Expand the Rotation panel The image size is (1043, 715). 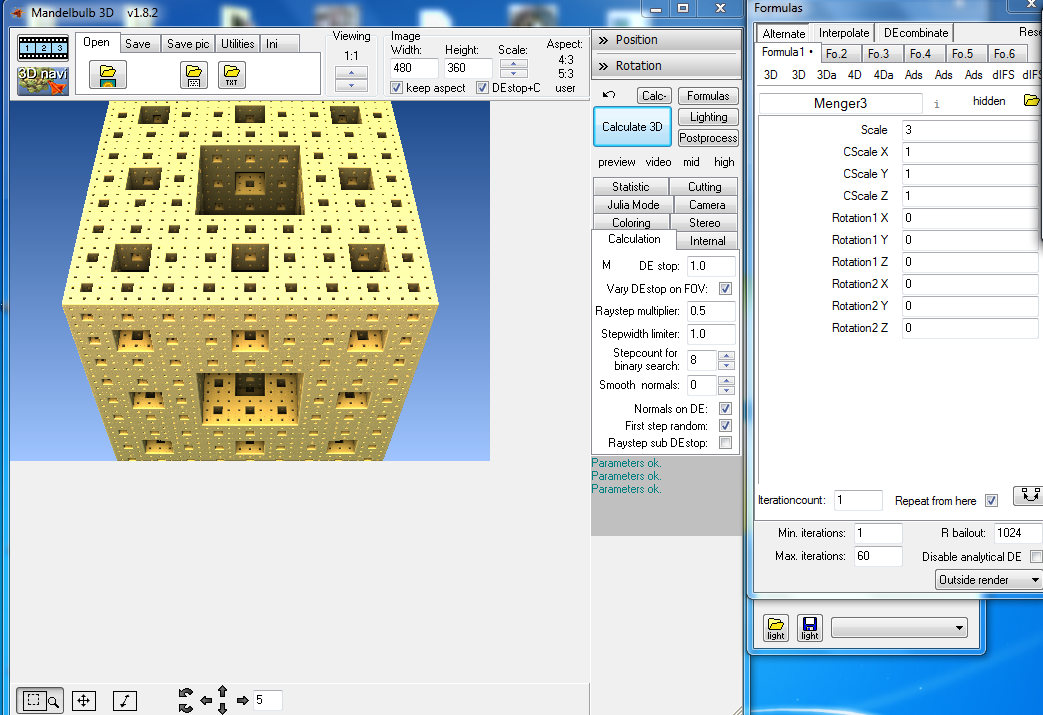pos(666,66)
